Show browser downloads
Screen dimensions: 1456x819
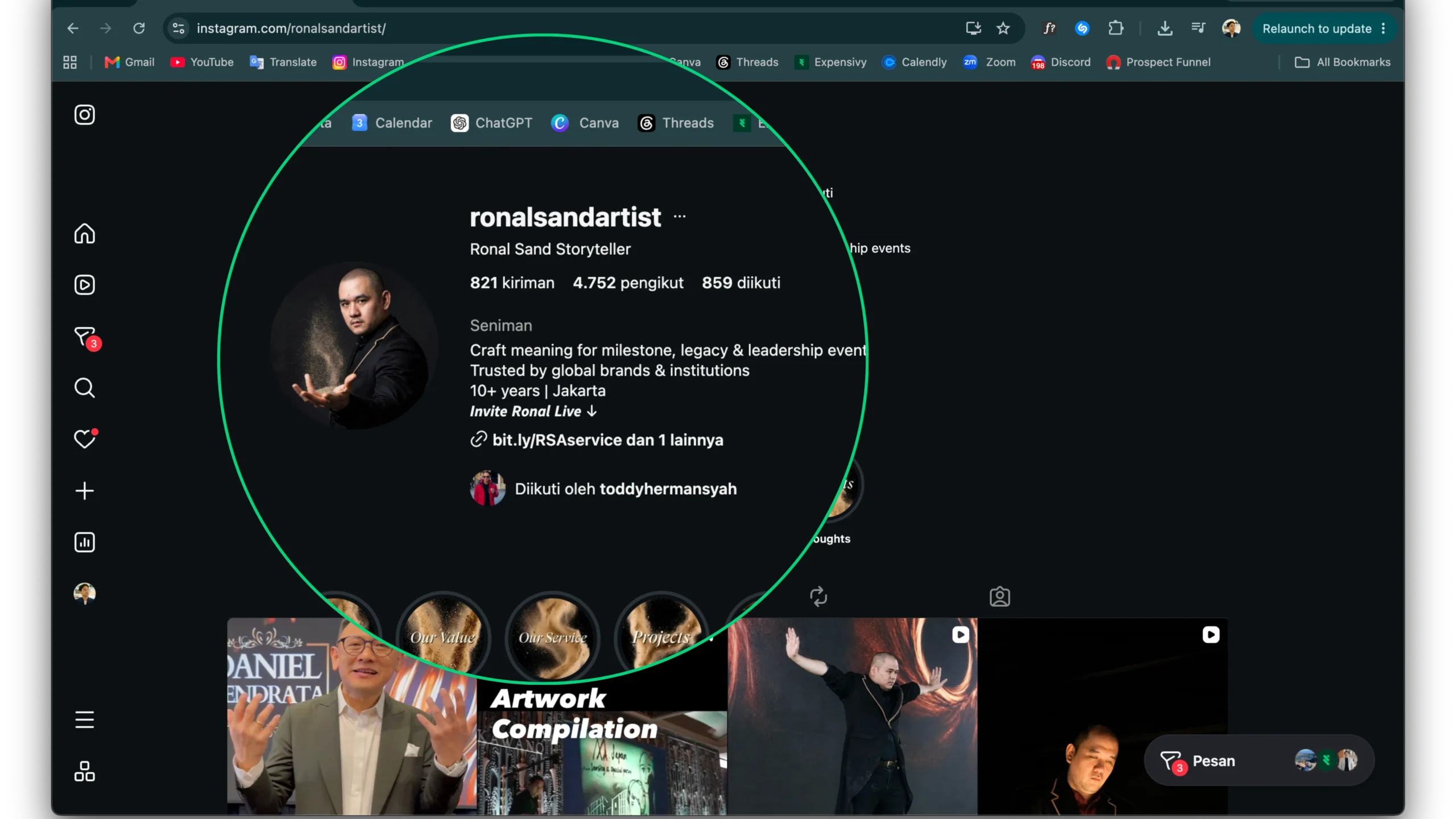click(1165, 28)
